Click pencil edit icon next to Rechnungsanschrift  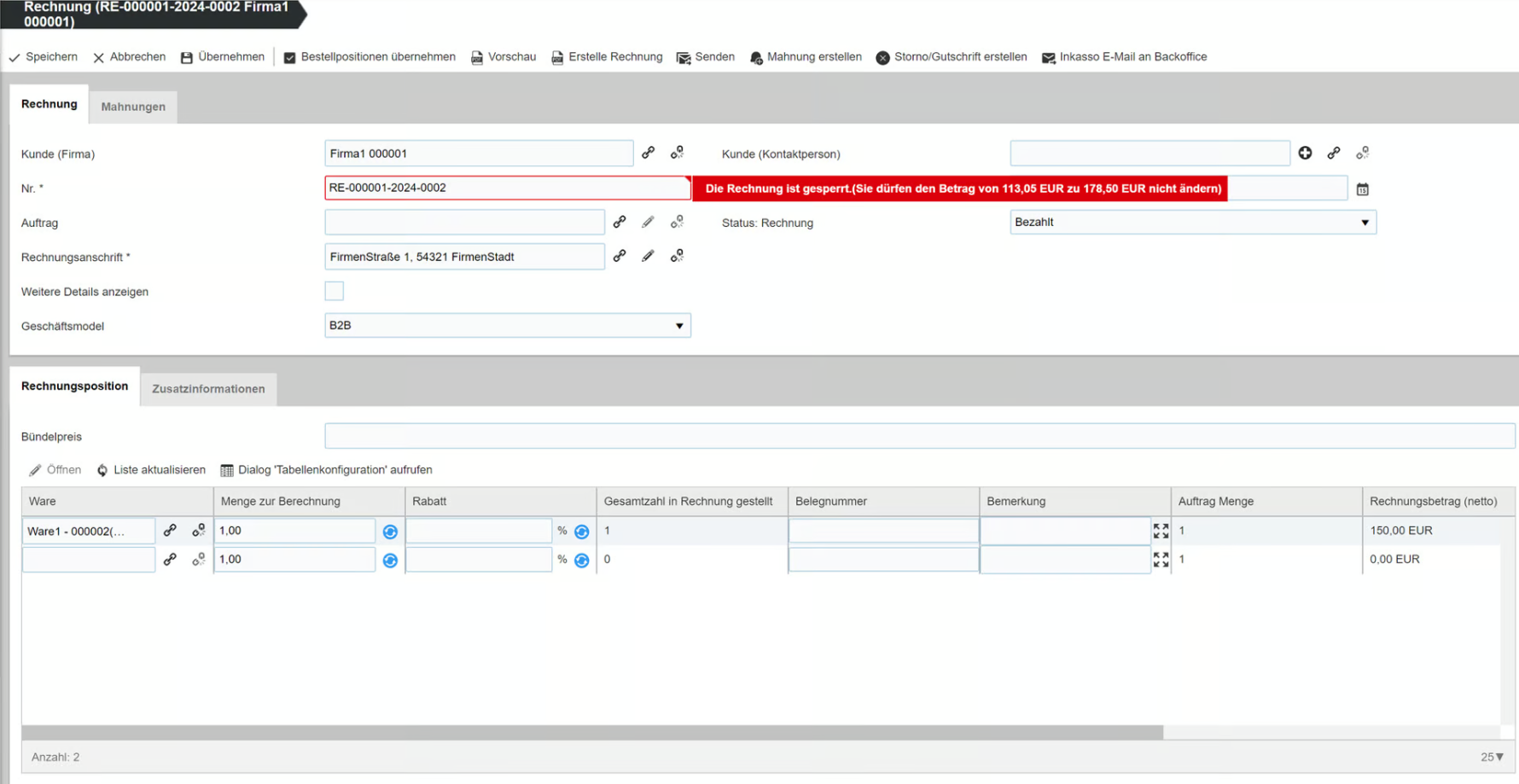(649, 256)
